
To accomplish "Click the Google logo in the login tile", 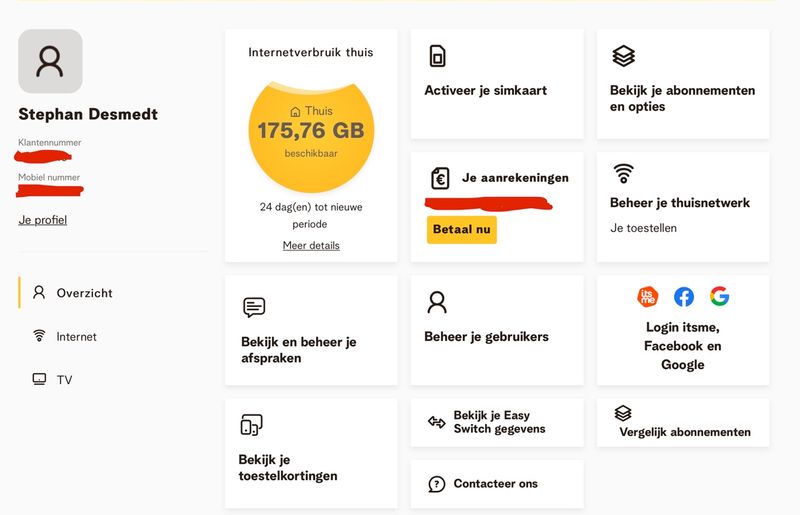I will coord(719,296).
